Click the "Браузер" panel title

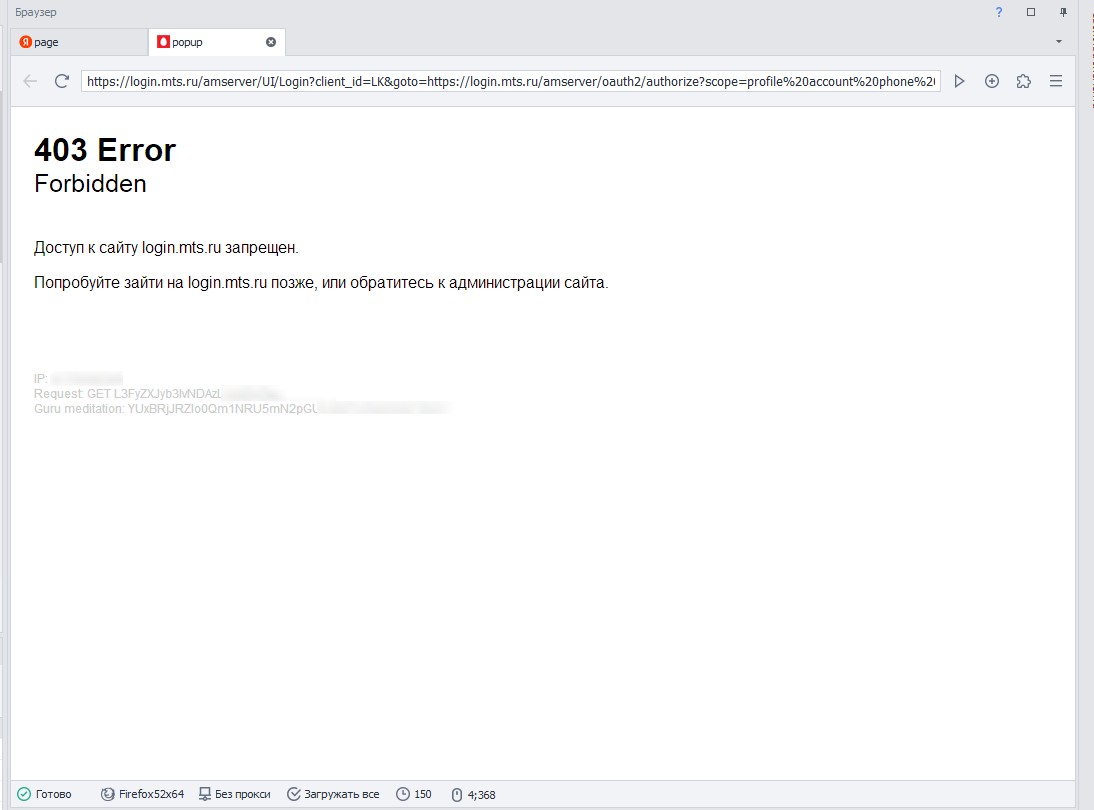[x=36, y=12]
